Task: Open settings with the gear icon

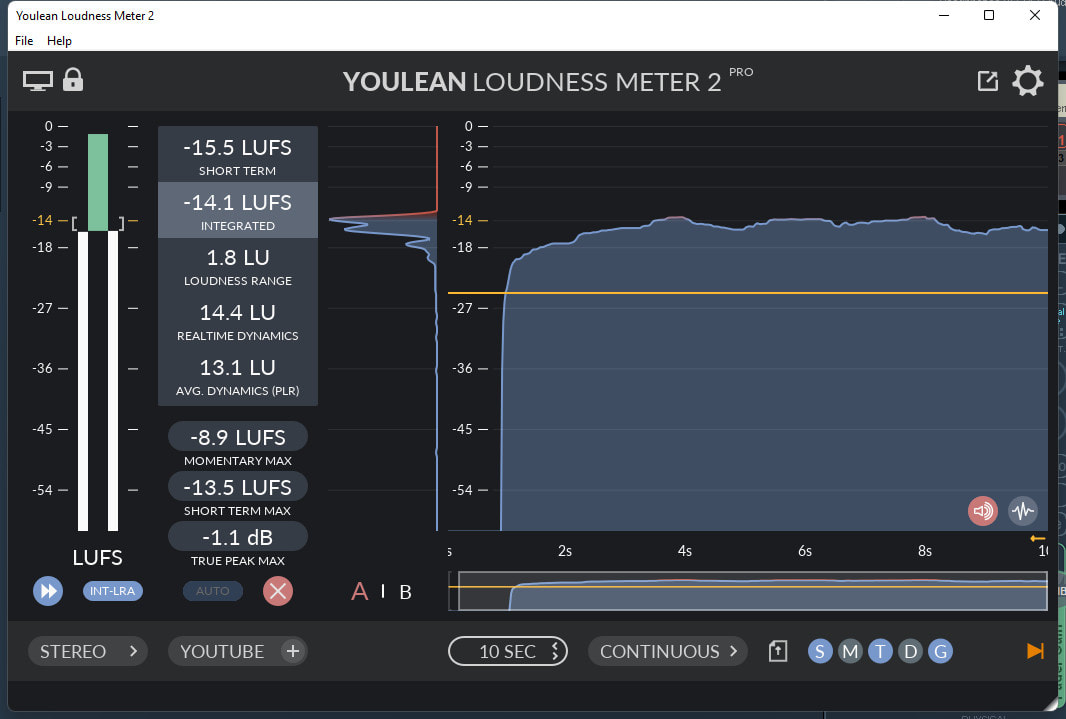Action: point(1027,81)
